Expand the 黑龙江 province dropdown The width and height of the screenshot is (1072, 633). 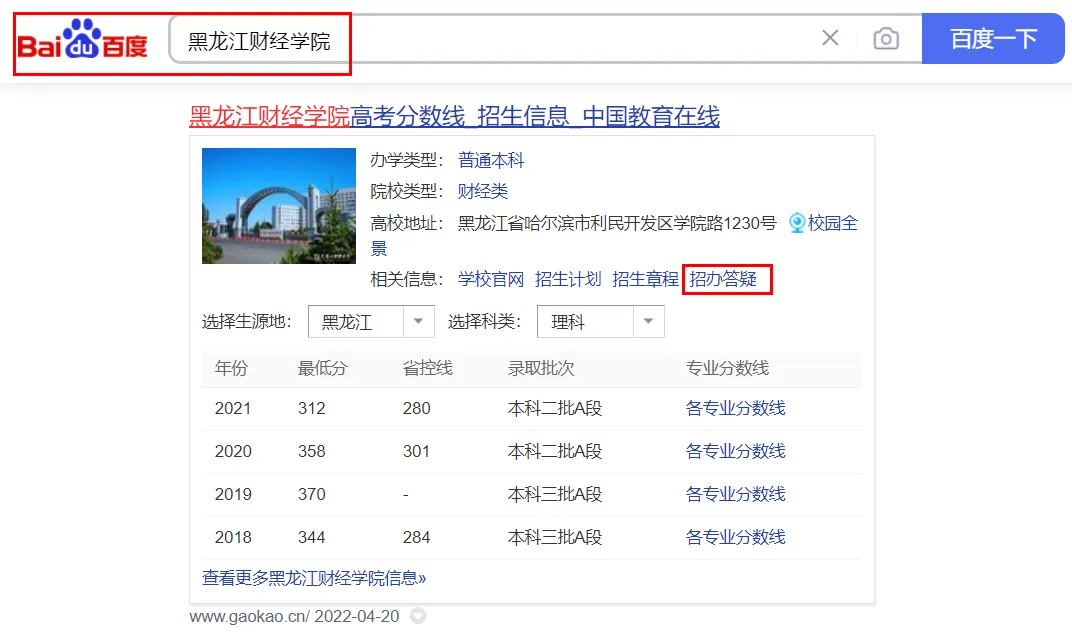click(418, 322)
